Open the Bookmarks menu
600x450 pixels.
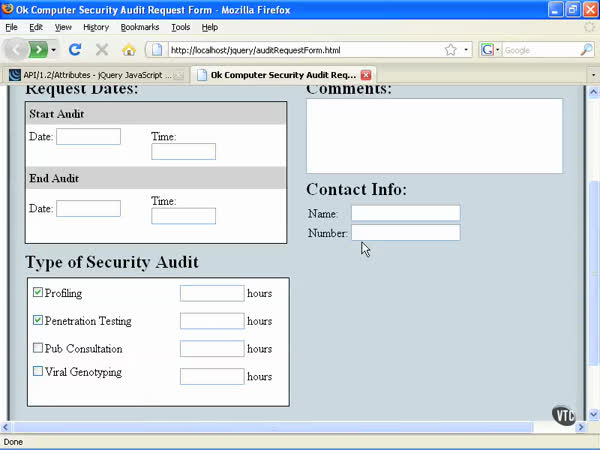tap(139, 27)
